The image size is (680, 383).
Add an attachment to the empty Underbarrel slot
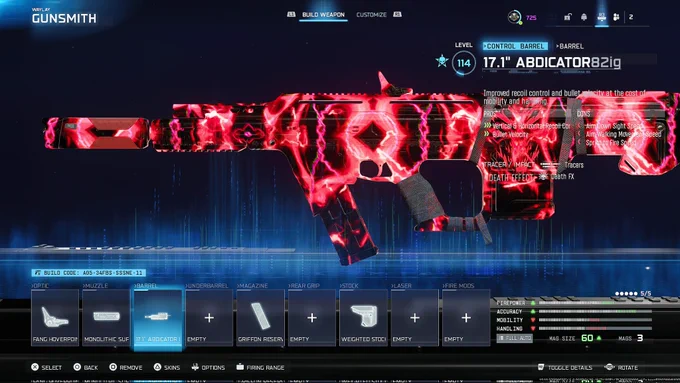click(x=209, y=318)
